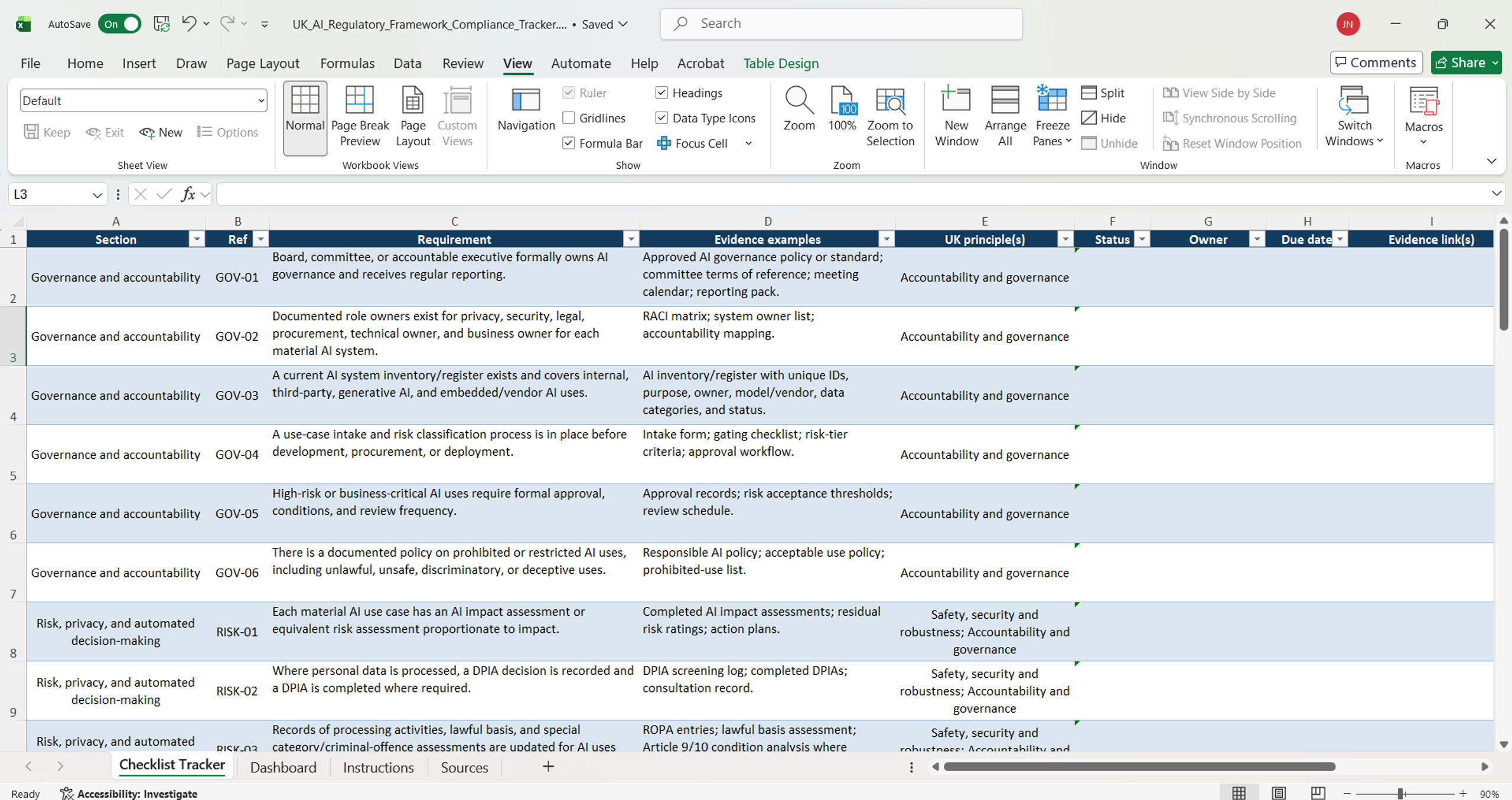Open the Focus Cell options dropdown arrow
The image size is (1512, 800).
tap(748, 143)
